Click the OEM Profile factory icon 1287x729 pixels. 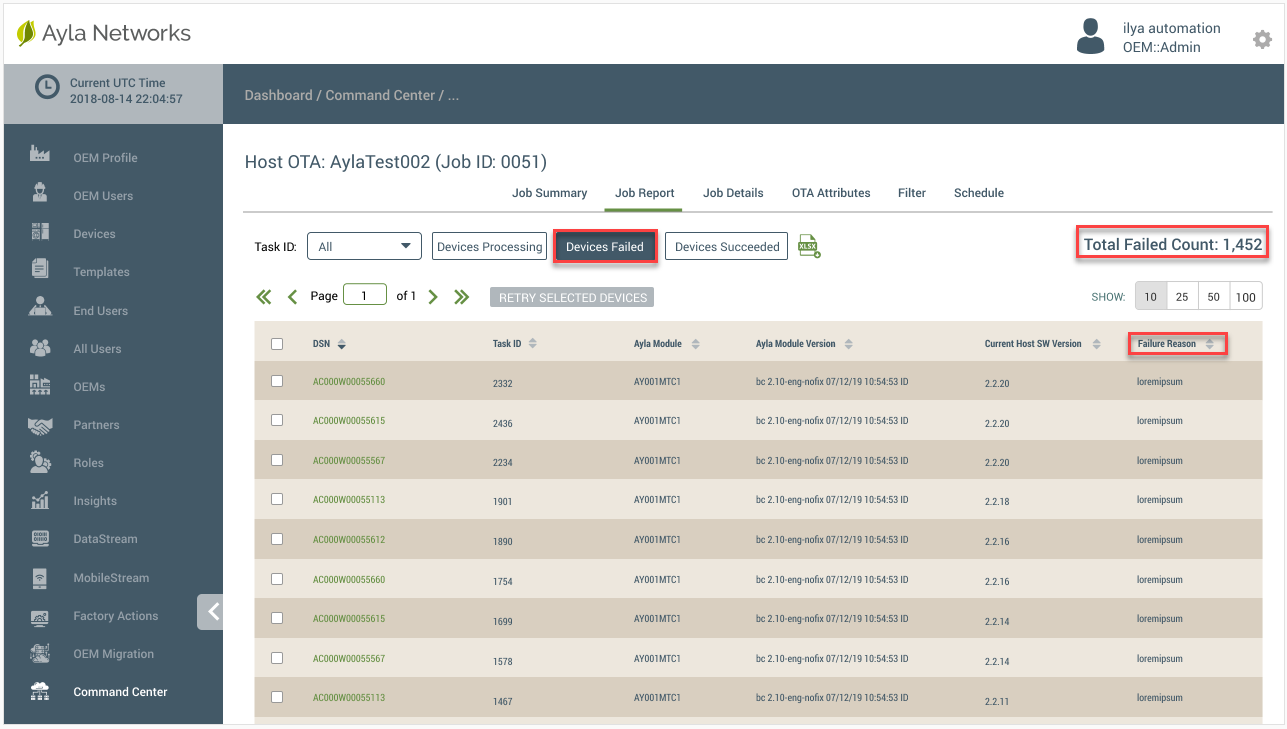tap(40, 154)
